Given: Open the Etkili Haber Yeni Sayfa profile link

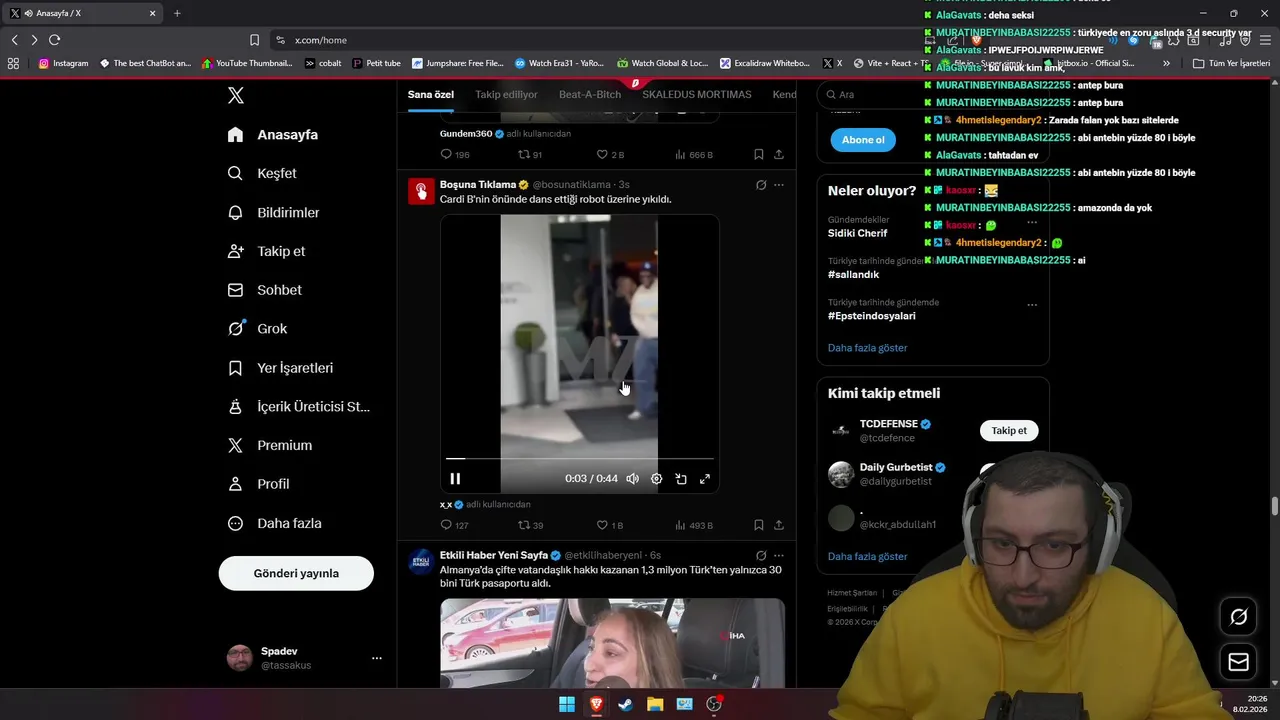Looking at the screenshot, I should pos(494,555).
